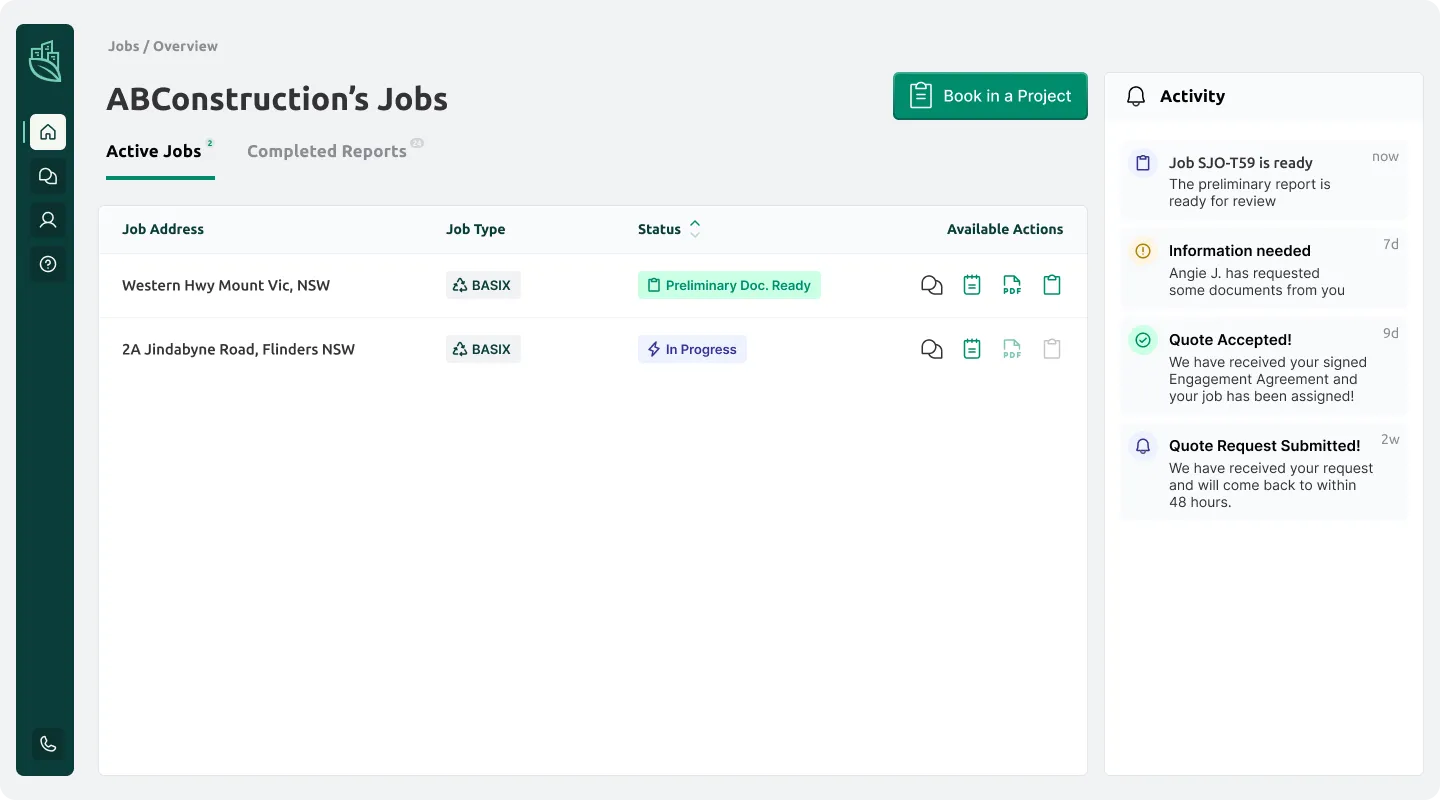Select the Active Jobs tab
Viewport: 1440px width, 800px height.
click(x=154, y=151)
